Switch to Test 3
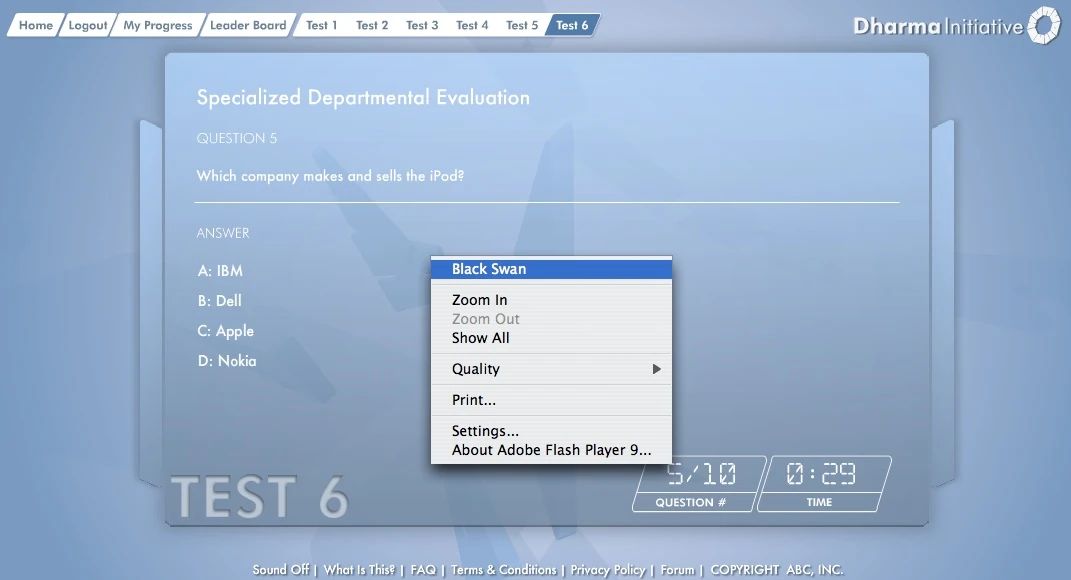The width and height of the screenshot is (1071, 580). (422, 25)
